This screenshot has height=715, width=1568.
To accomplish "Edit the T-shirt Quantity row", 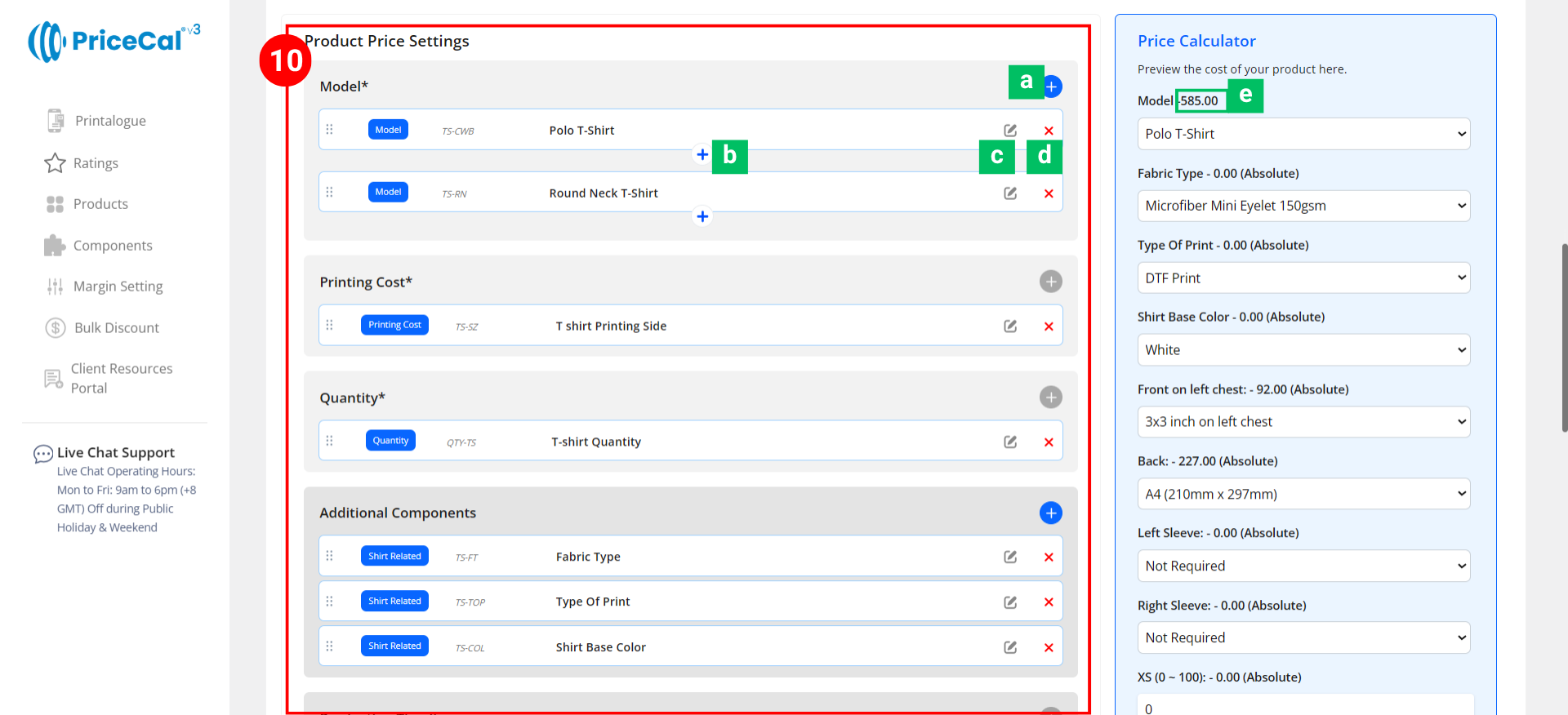I will 1010,442.
